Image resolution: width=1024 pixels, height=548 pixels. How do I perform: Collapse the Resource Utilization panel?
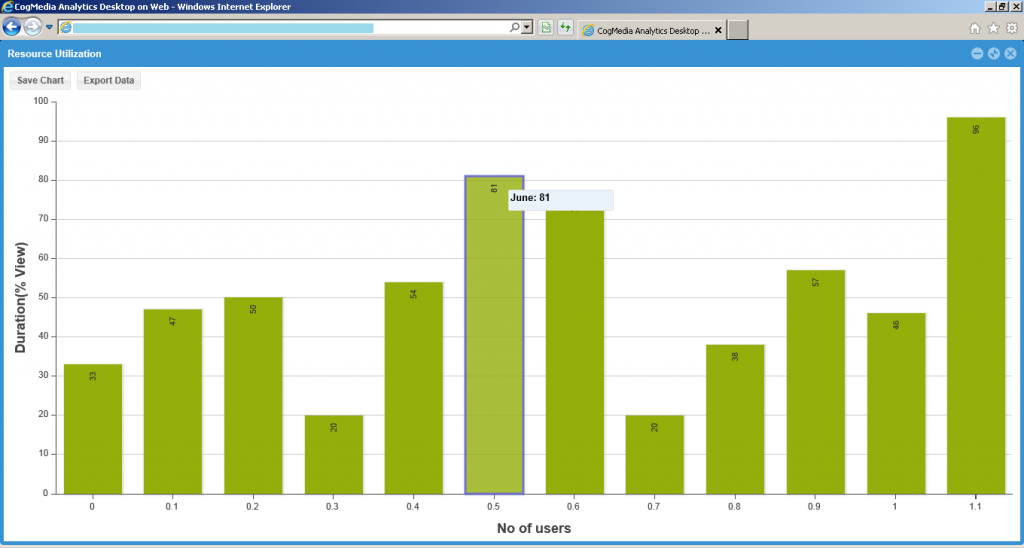pyautogui.click(x=977, y=54)
